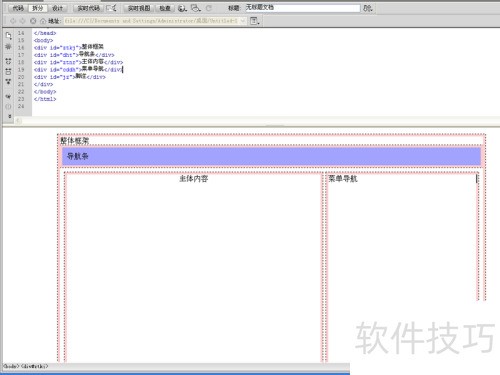Click line number 24 in the gutter
This screenshot has width=500, height=375.
(x=21, y=106)
